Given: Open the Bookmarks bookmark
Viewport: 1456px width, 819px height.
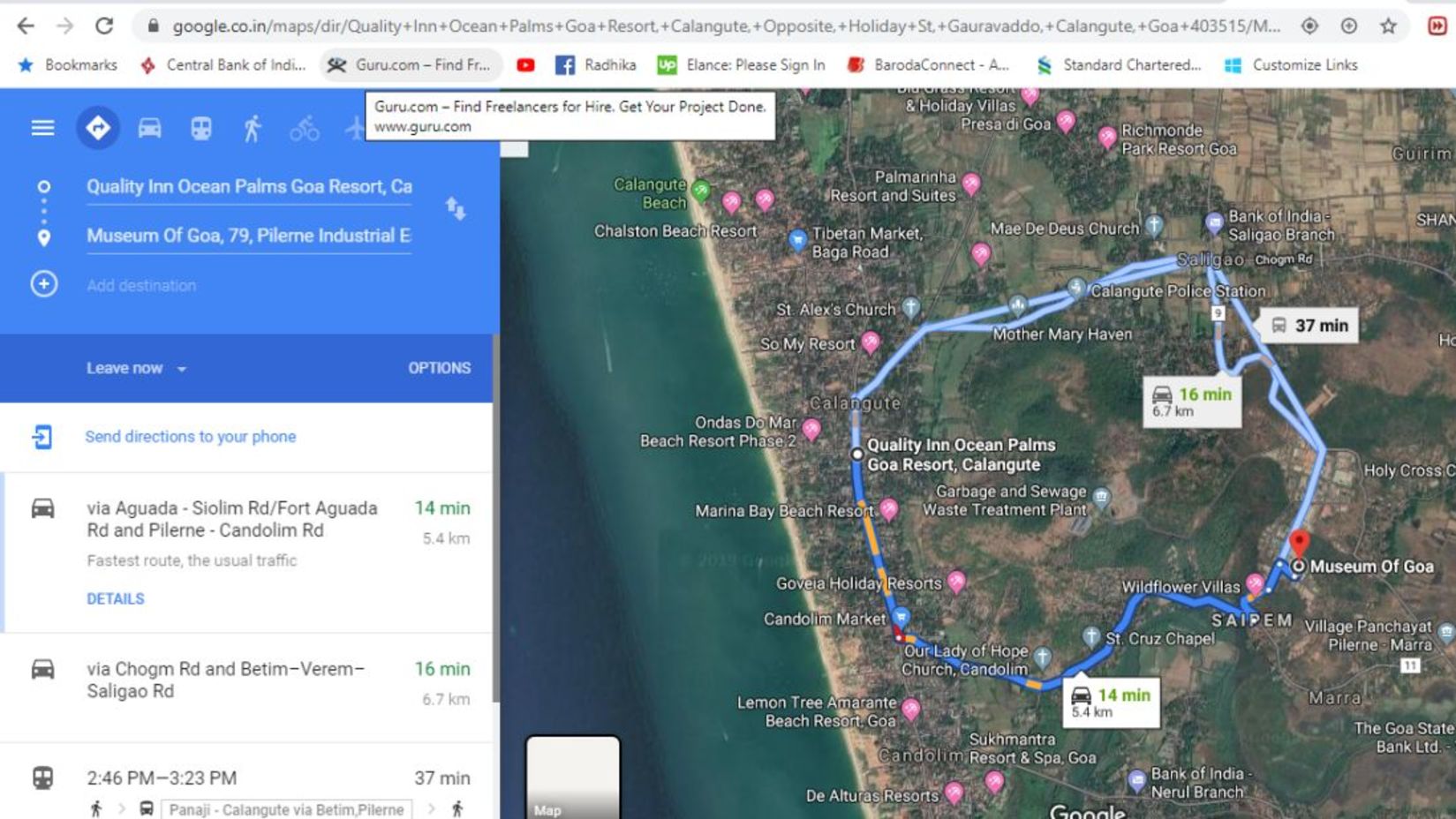Looking at the screenshot, I should pyautogui.click(x=68, y=64).
